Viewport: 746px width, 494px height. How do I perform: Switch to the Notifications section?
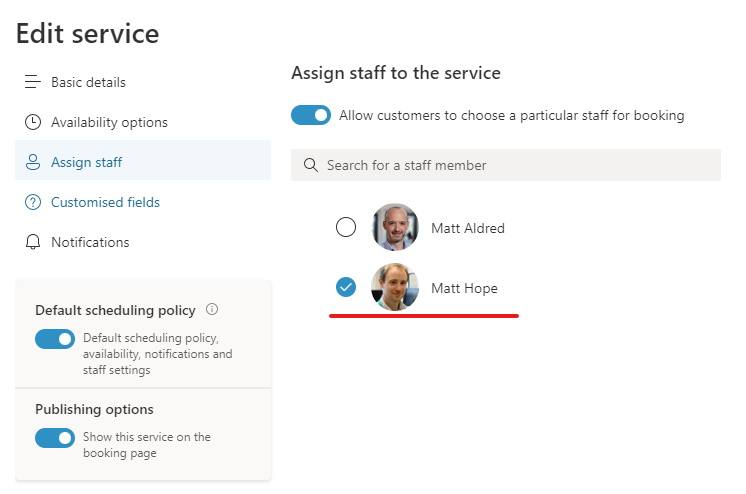(x=90, y=242)
